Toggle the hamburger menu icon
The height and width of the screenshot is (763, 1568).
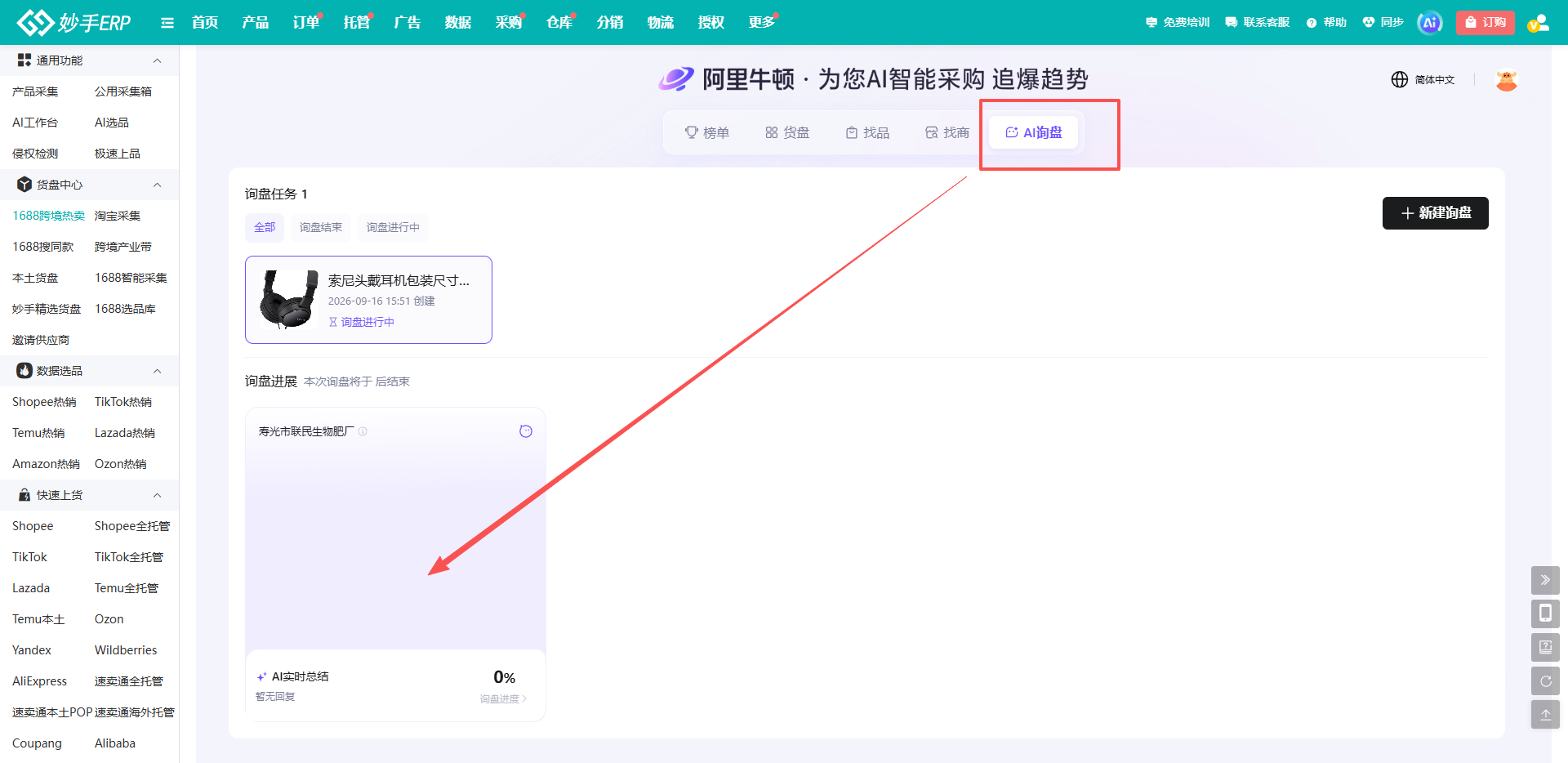(167, 23)
